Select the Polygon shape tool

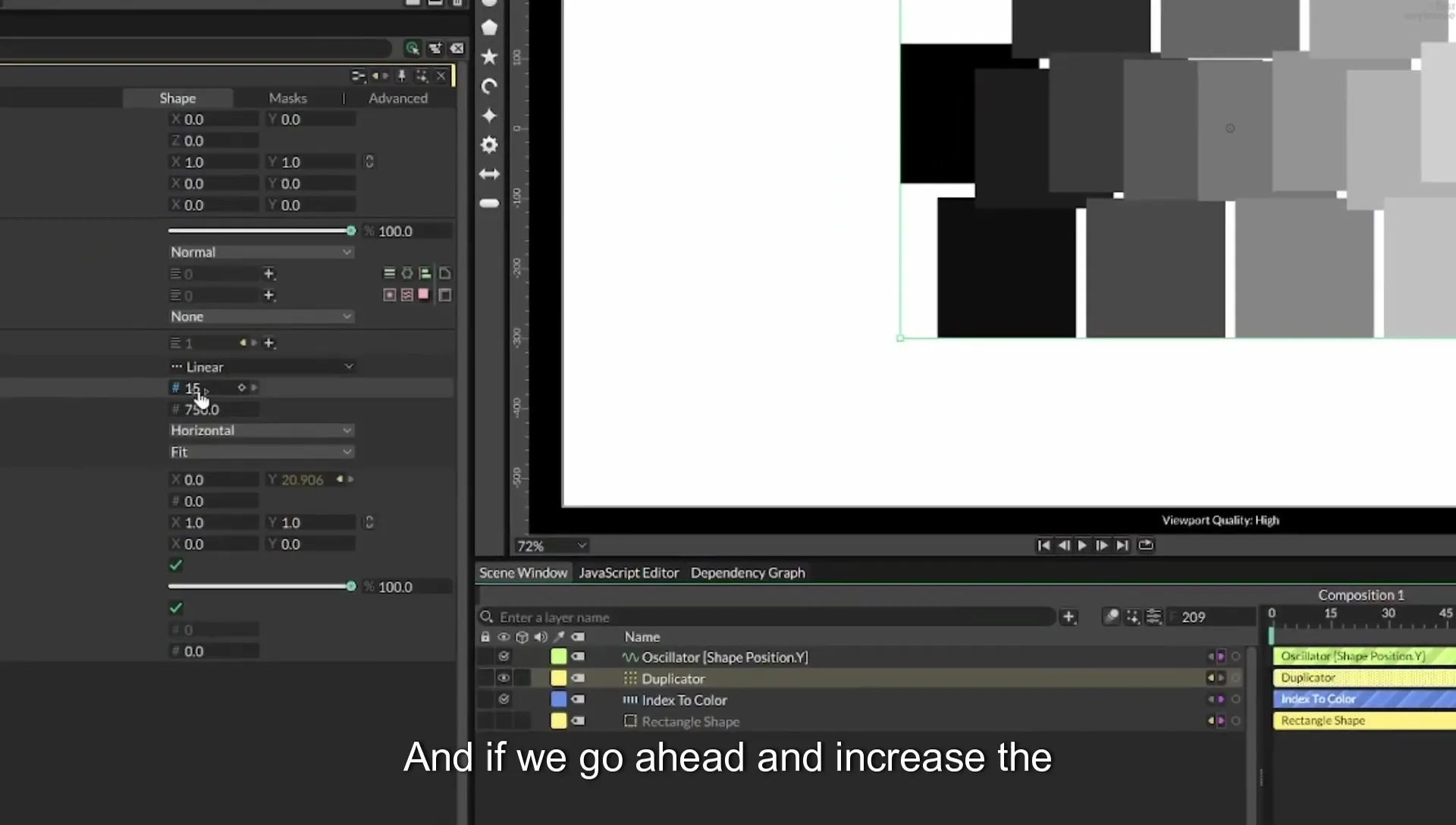(x=489, y=28)
